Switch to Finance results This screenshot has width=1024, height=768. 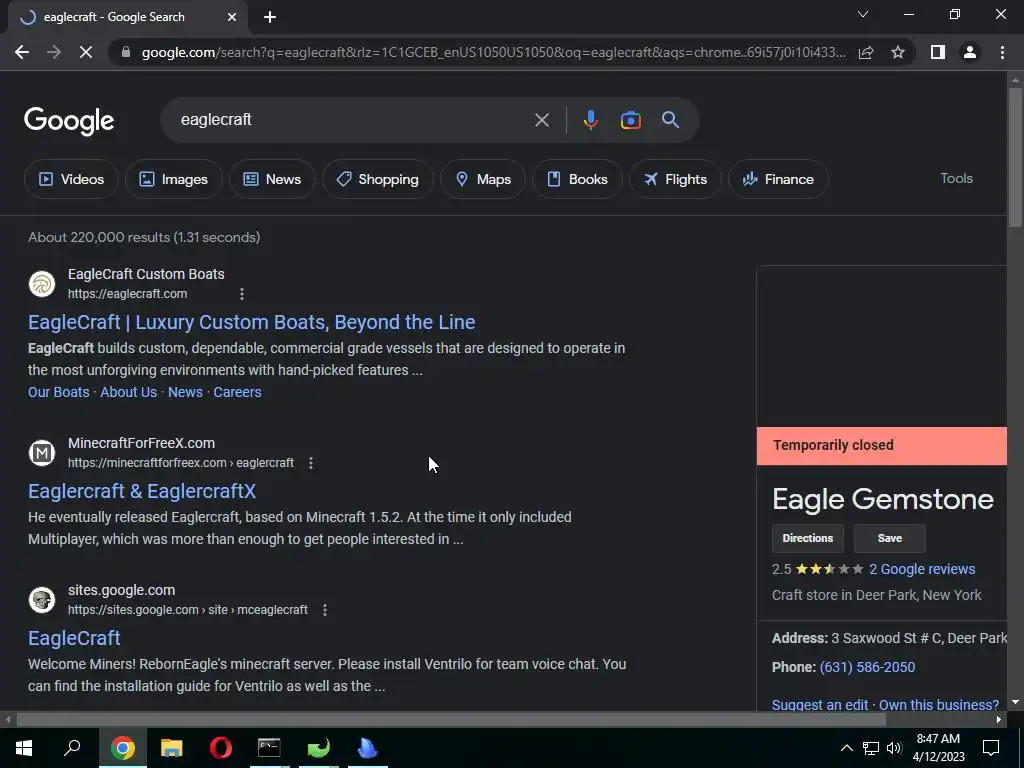(778, 179)
